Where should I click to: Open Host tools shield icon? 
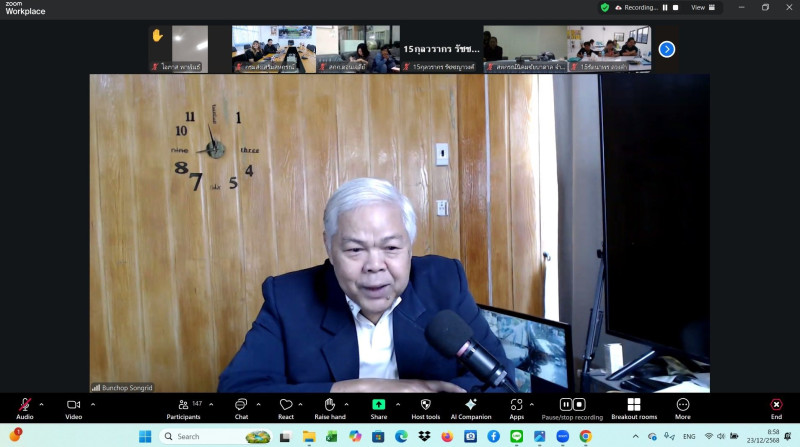425,406
